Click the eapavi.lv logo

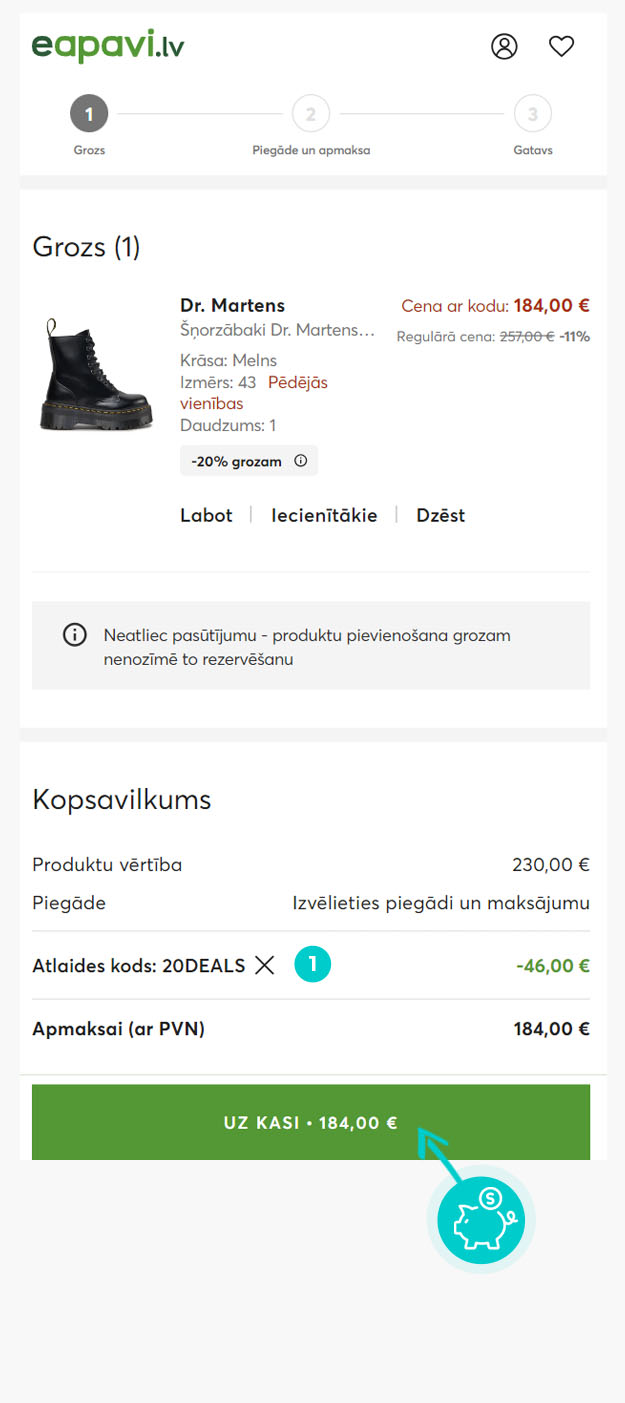[108, 46]
